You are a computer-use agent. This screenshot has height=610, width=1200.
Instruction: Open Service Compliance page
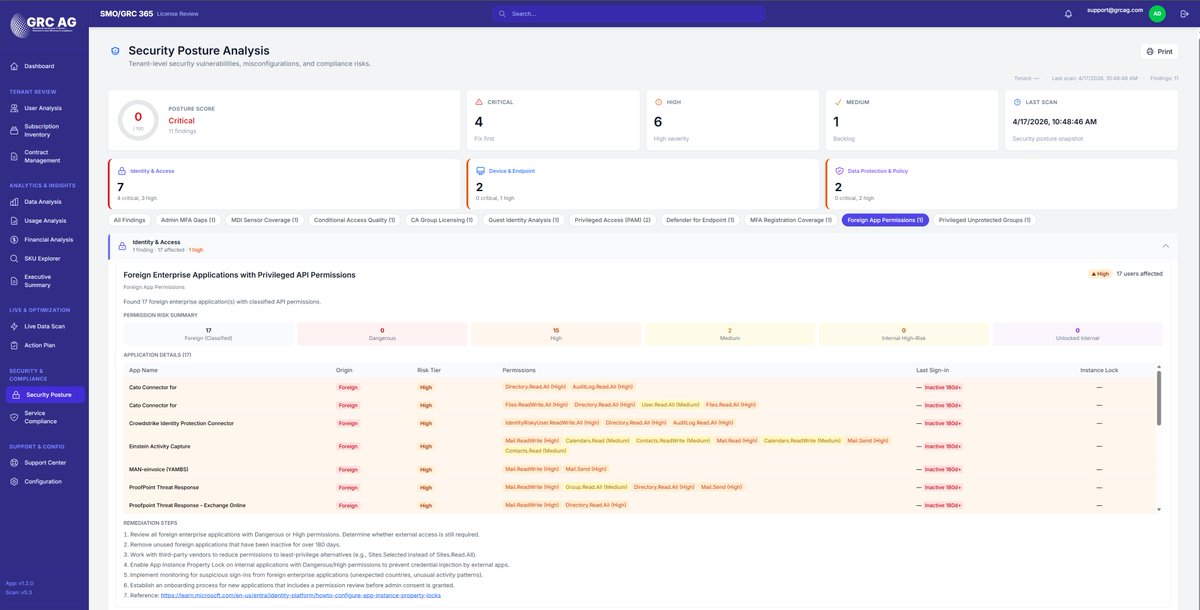[42, 417]
